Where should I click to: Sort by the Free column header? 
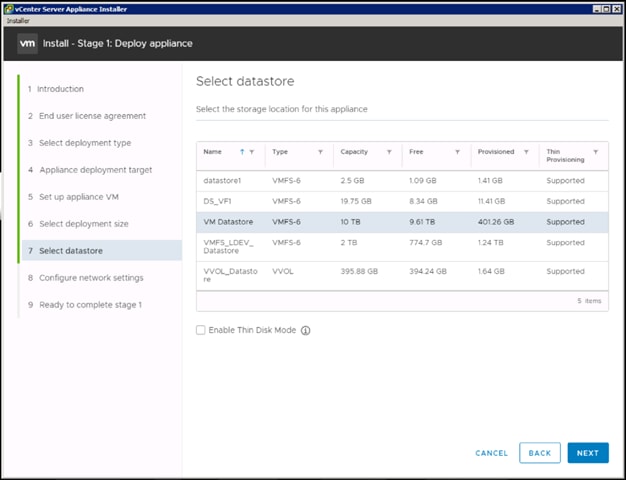point(416,152)
